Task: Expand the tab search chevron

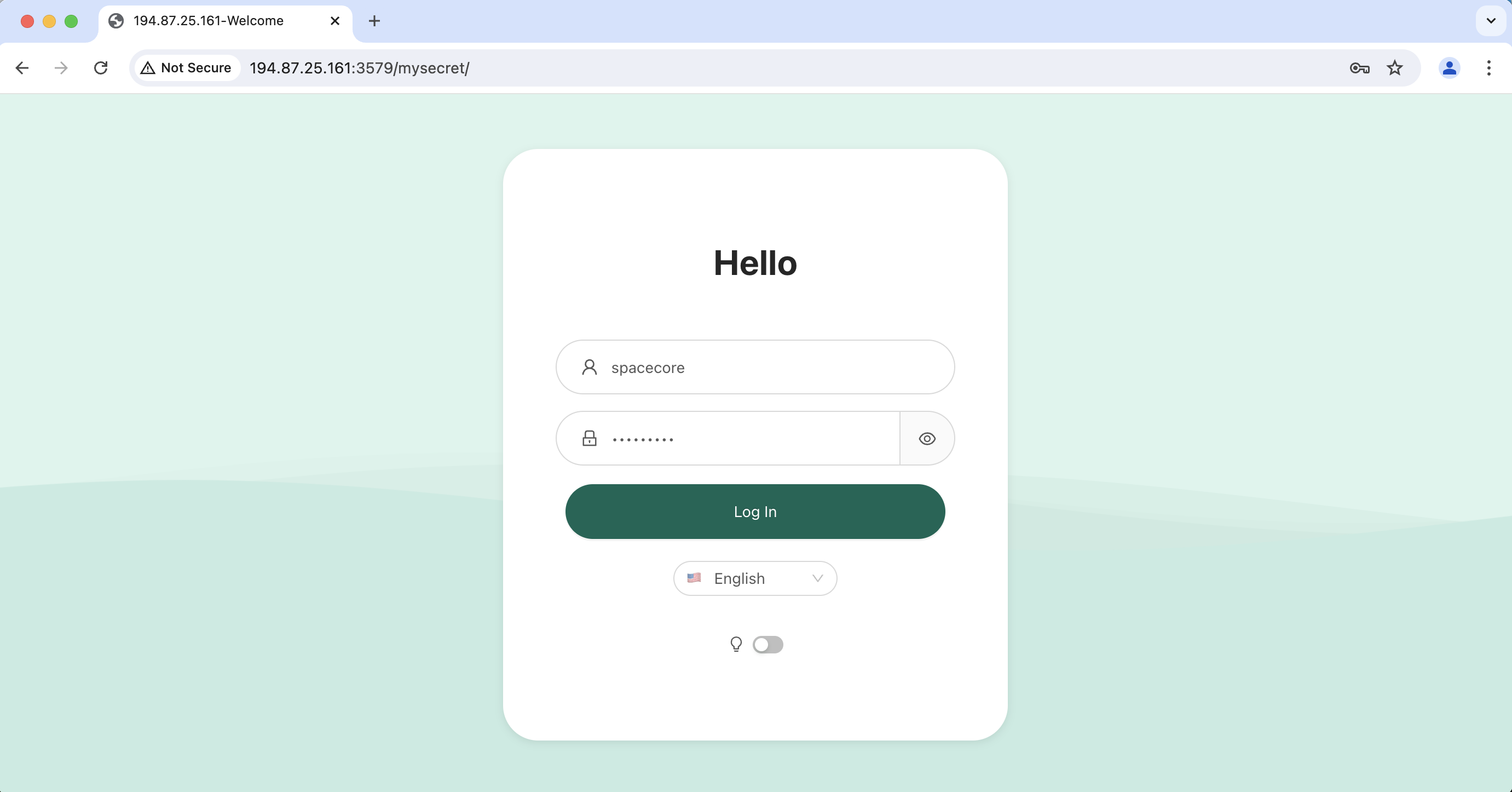Action: pyautogui.click(x=1490, y=21)
